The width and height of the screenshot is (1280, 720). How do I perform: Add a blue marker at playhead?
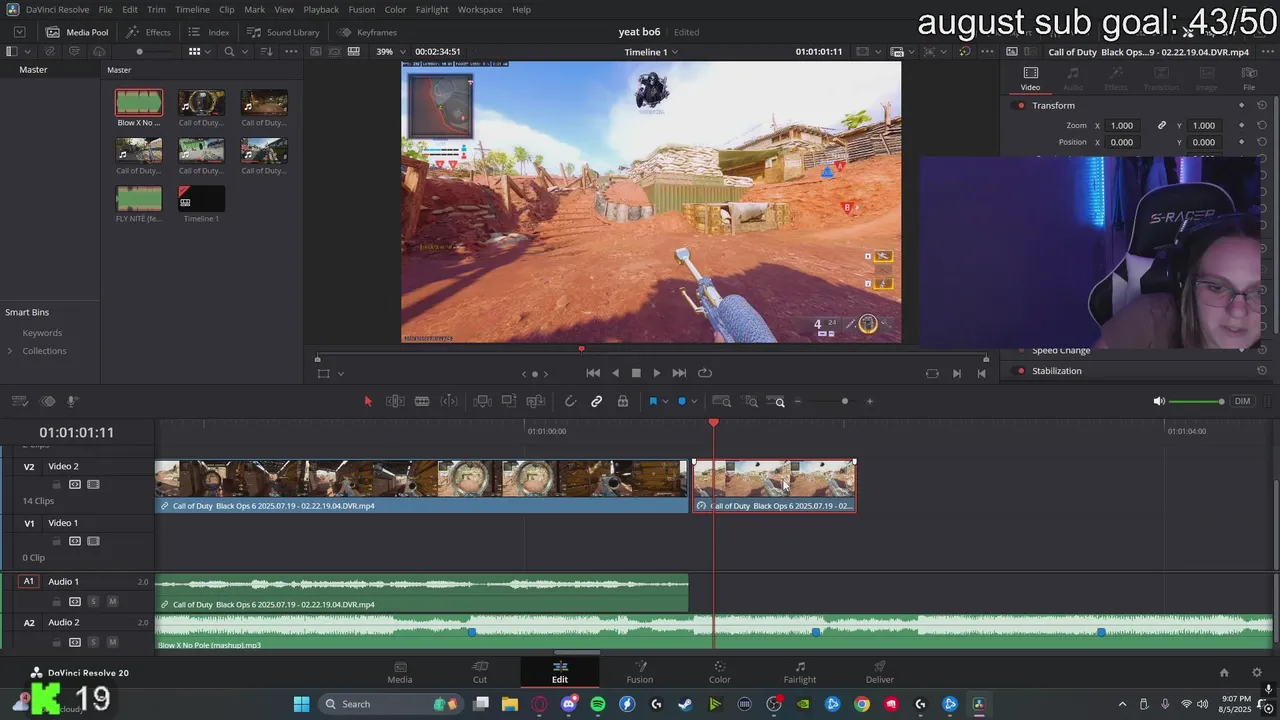pos(682,401)
